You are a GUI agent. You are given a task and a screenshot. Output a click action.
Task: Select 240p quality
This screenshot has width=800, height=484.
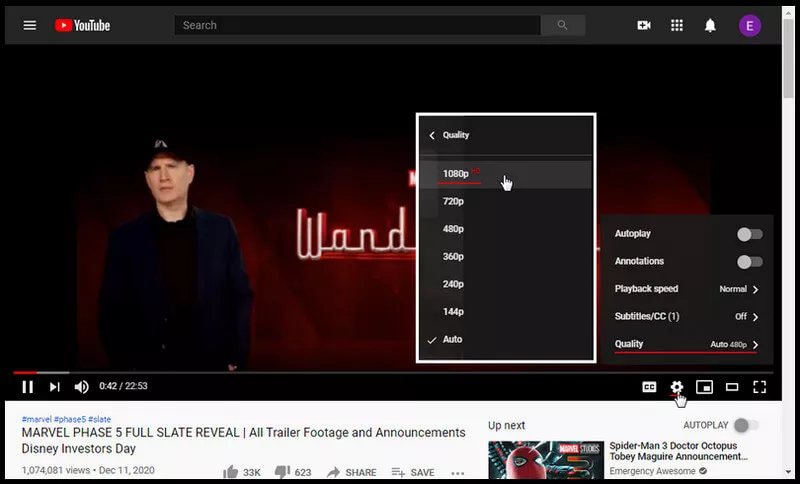click(506, 284)
